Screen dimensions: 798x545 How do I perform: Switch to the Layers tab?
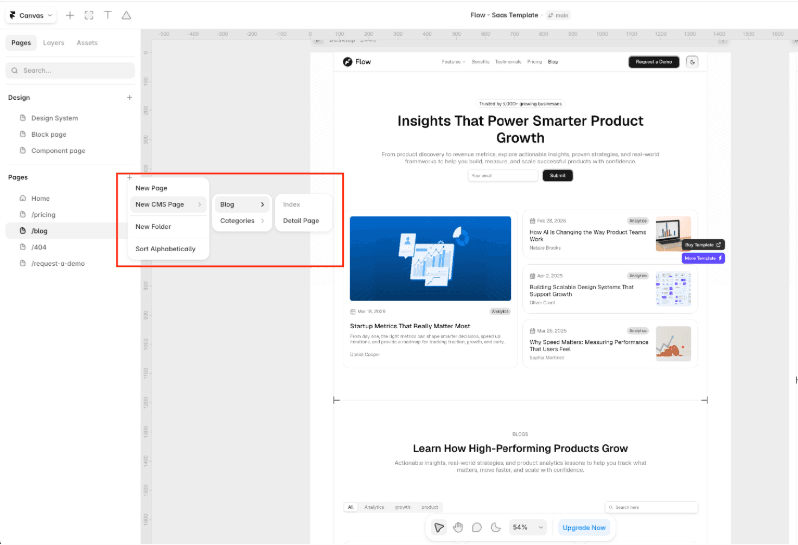tap(53, 43)
